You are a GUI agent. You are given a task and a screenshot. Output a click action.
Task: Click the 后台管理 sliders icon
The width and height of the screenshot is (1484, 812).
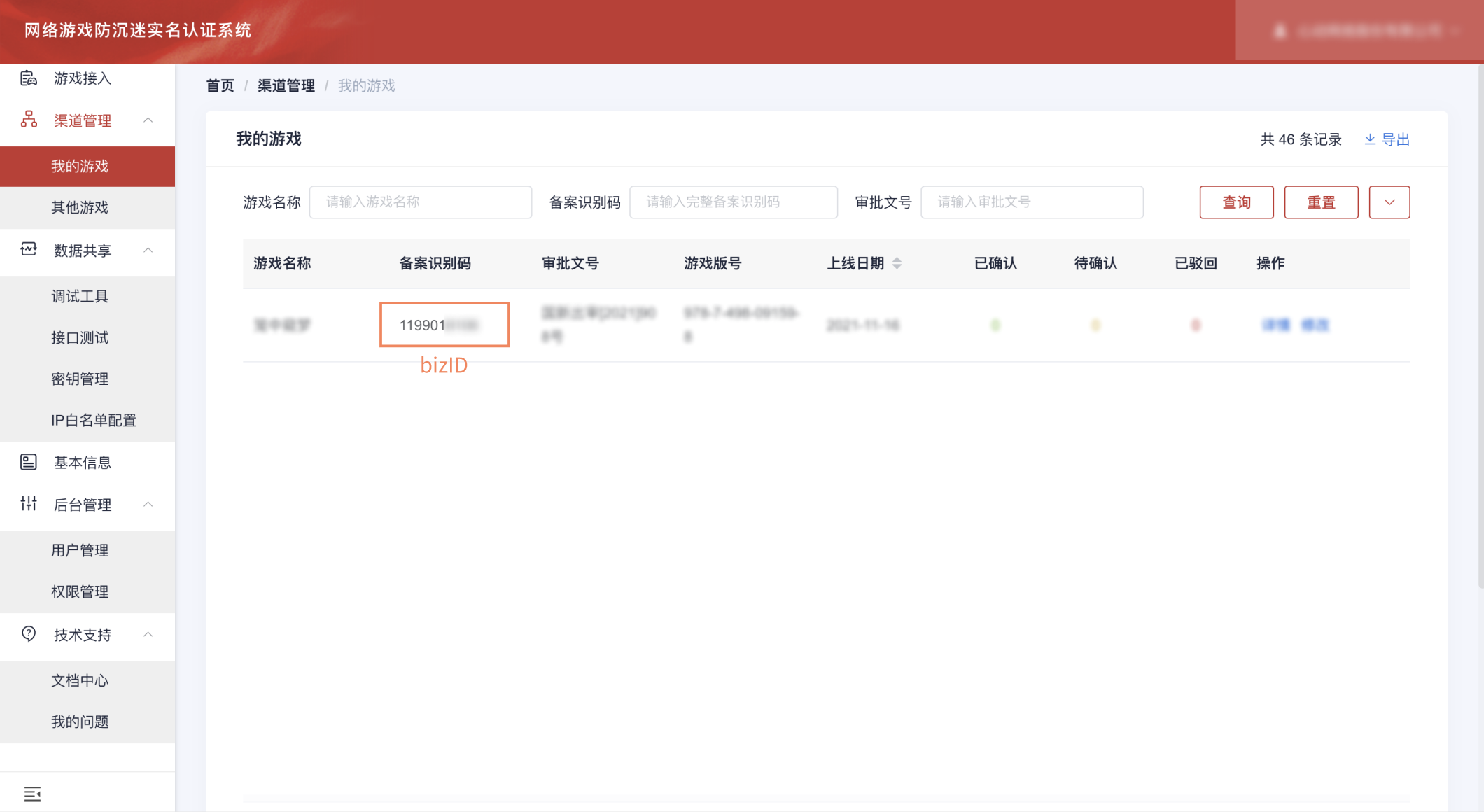29,504
